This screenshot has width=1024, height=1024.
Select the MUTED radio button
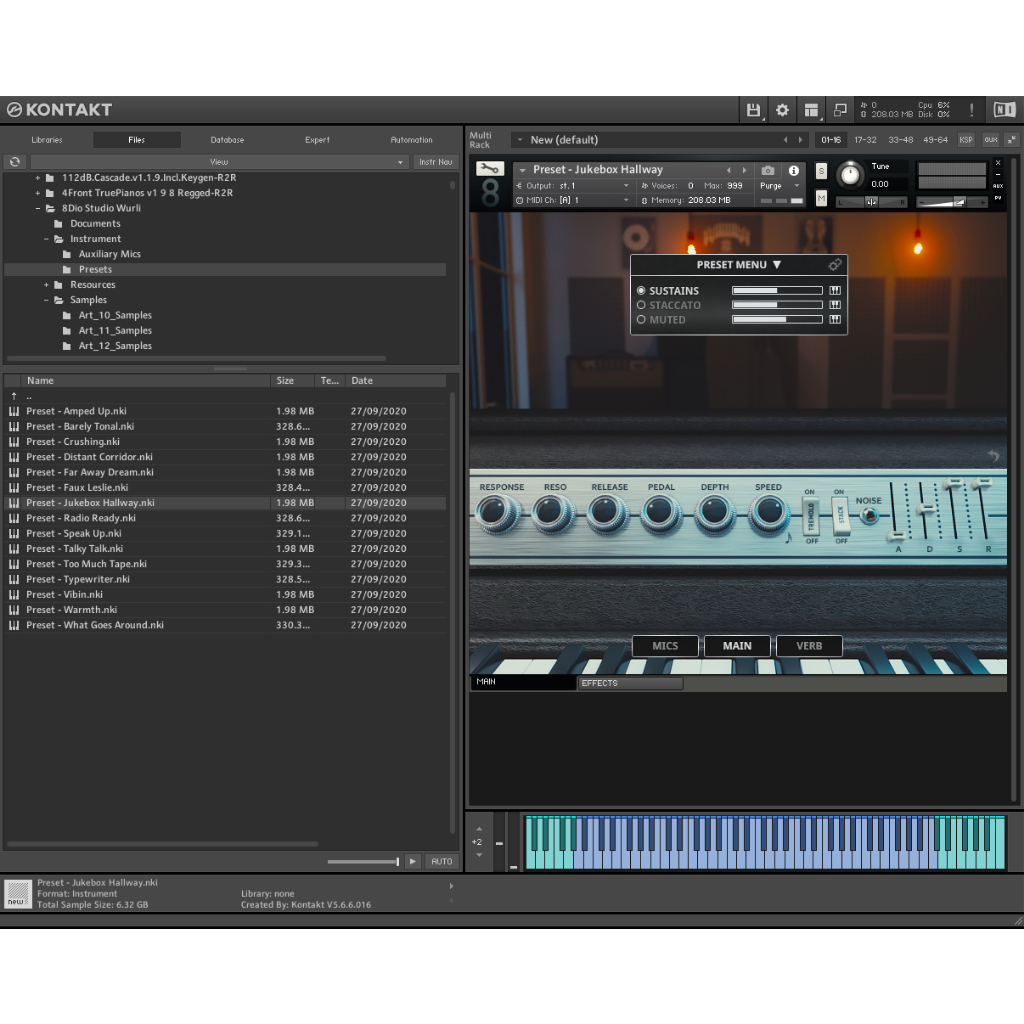pos(641,319)
